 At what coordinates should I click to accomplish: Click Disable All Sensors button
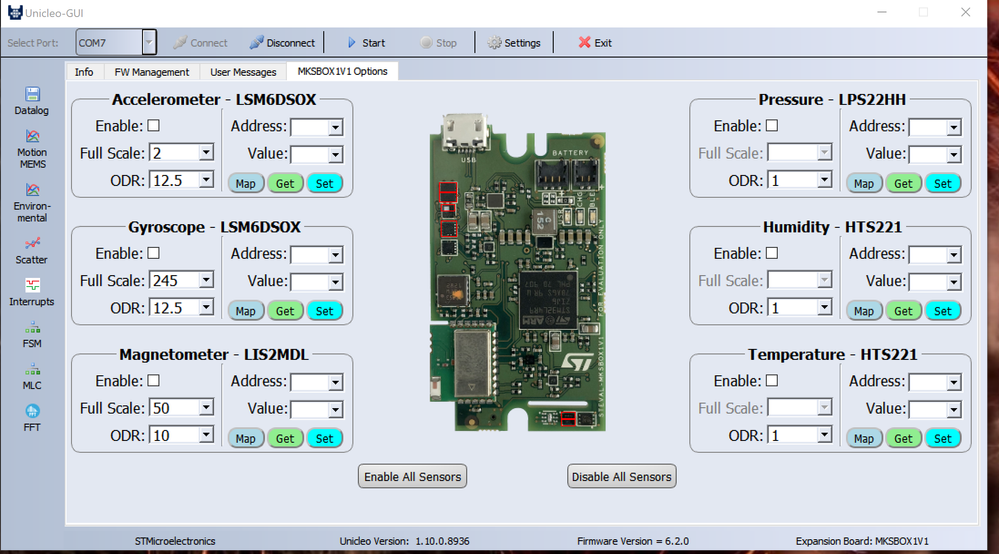tap(622, 476)
